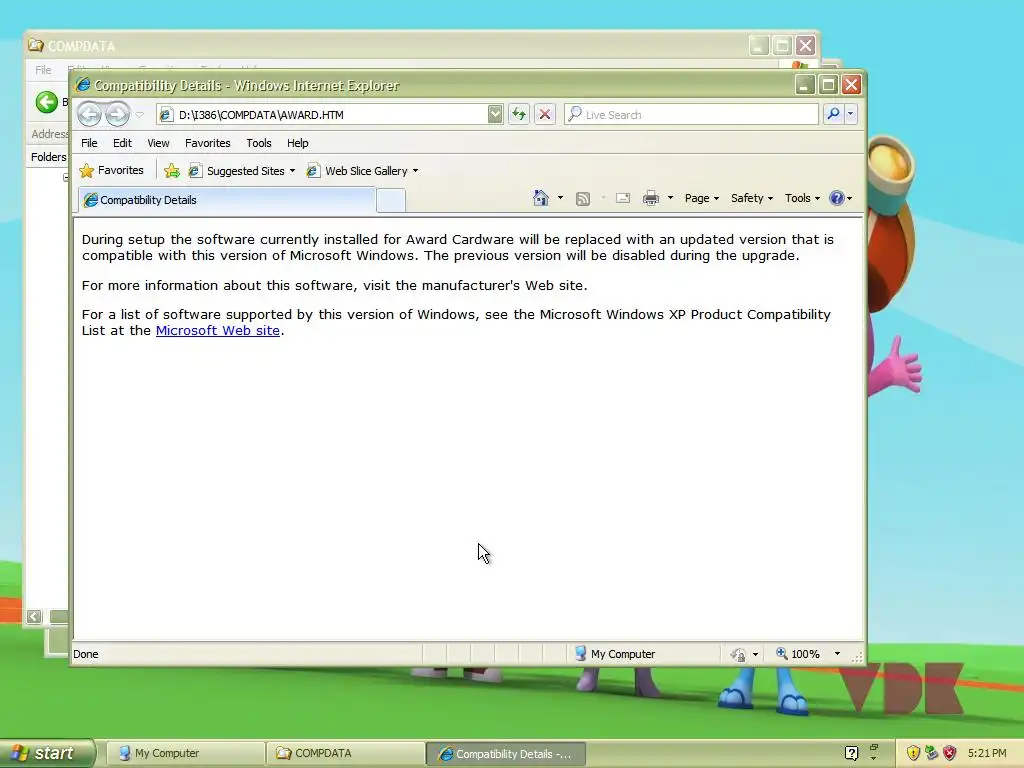Click the Refresh page icon

[x=519, y=114]
